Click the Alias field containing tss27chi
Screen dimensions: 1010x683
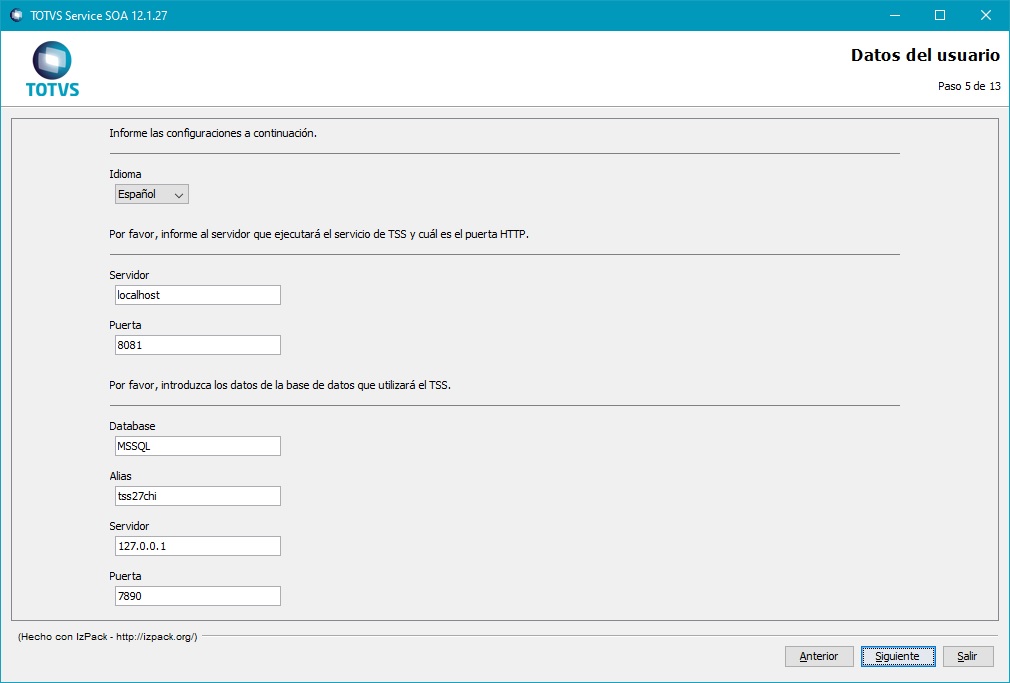click(198, 496)
